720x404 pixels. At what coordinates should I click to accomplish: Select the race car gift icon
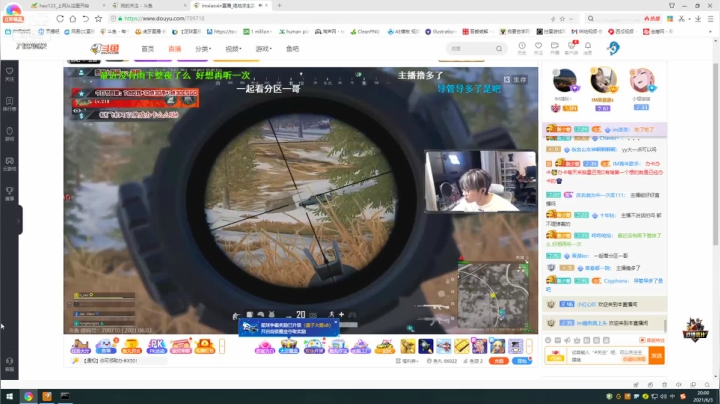pos(384,346)
